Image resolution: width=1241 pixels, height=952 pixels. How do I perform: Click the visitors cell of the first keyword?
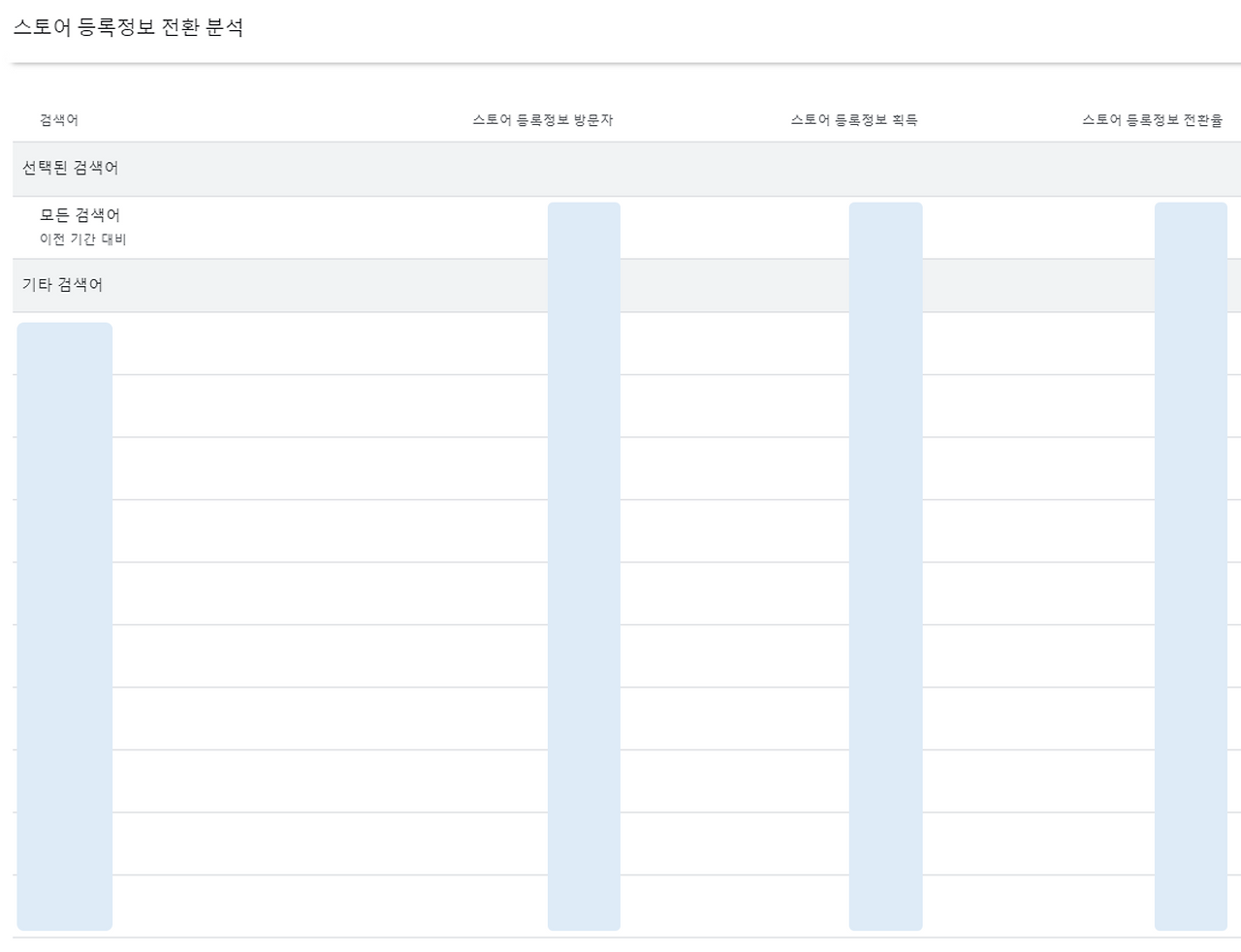pyautogui.click(x=583, y=341)
